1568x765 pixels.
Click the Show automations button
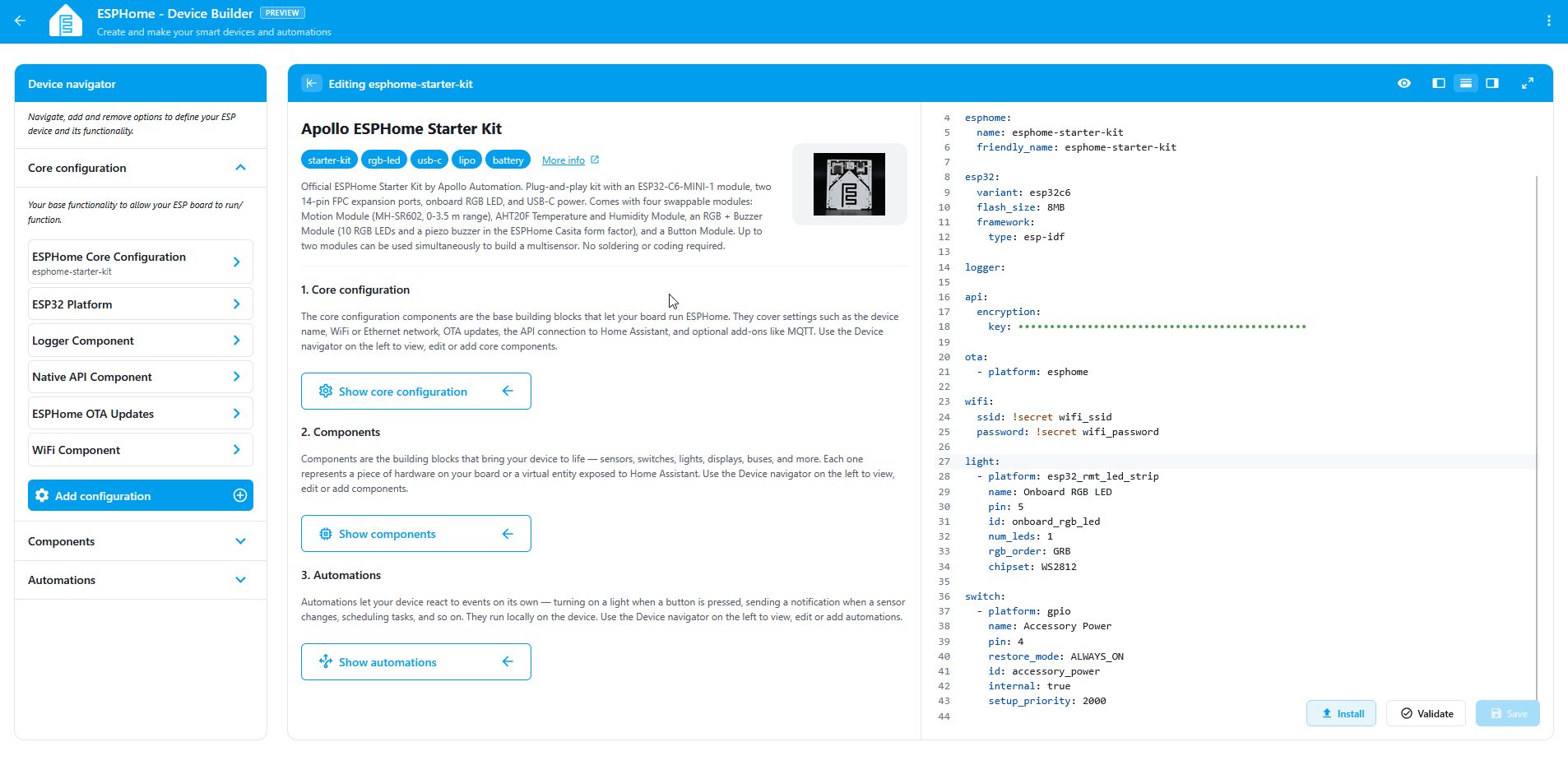pyautogui.click(x=416, y=662)
